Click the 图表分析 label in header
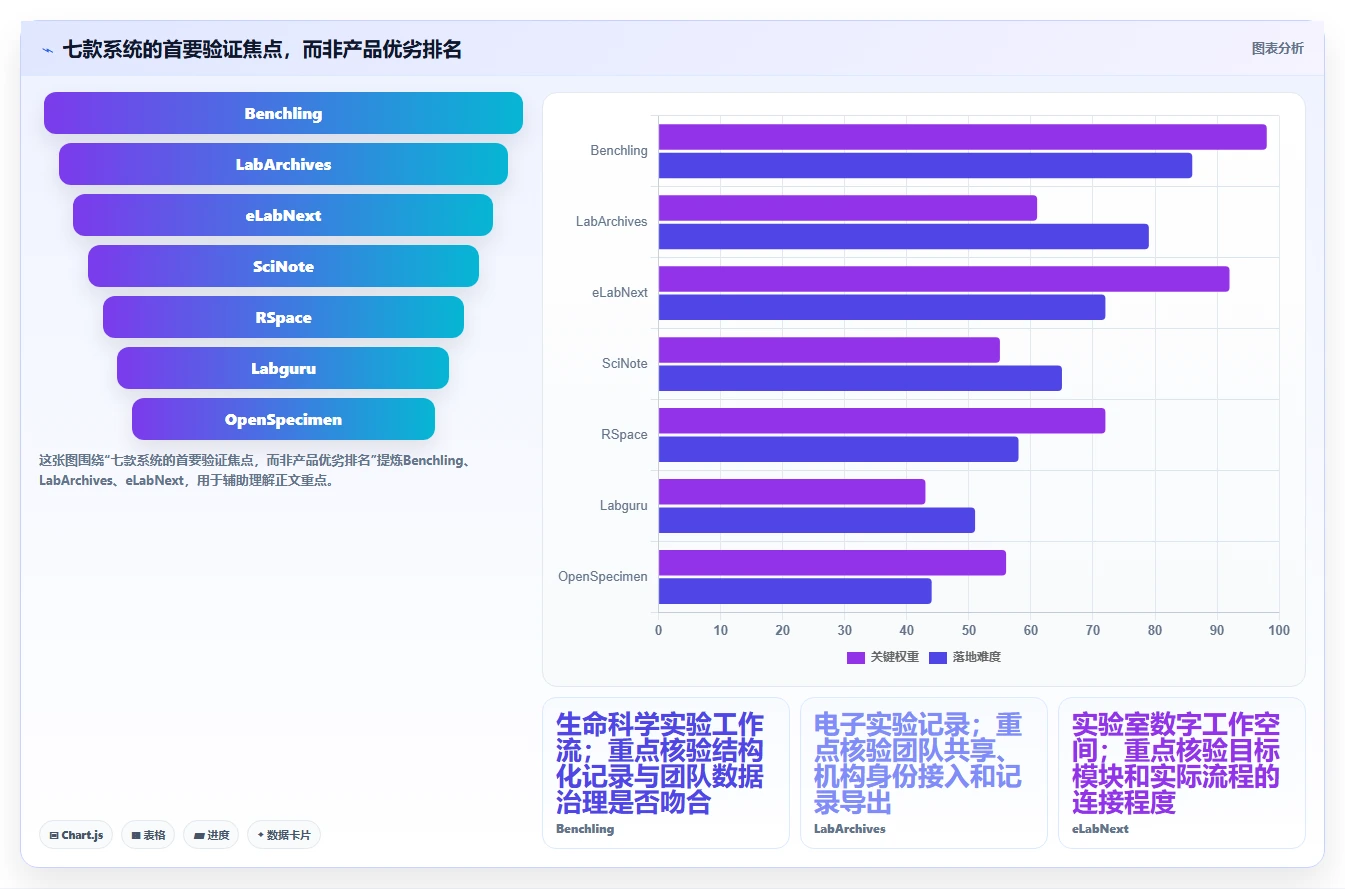Viewport: 1345px width, 889px height. (x=1277, y=48)
